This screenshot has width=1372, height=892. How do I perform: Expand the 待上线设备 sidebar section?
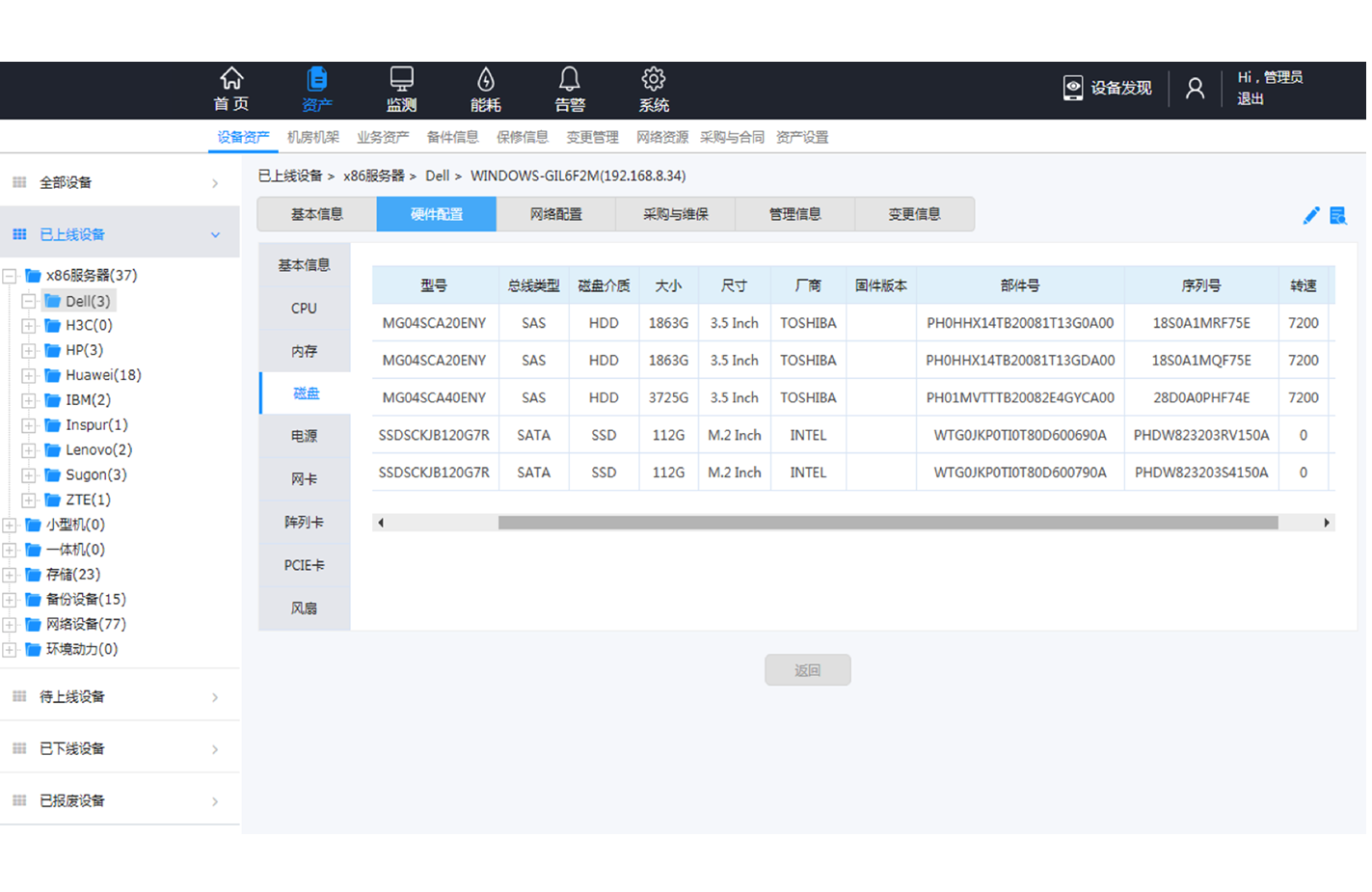click(215, 697)
